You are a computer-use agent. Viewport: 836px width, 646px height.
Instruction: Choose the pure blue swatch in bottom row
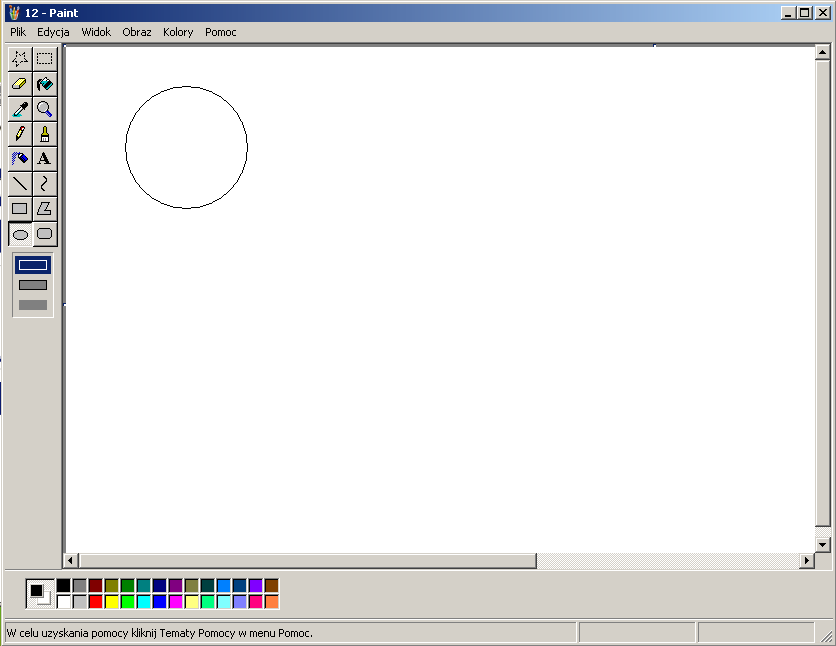tap(159, 602)
